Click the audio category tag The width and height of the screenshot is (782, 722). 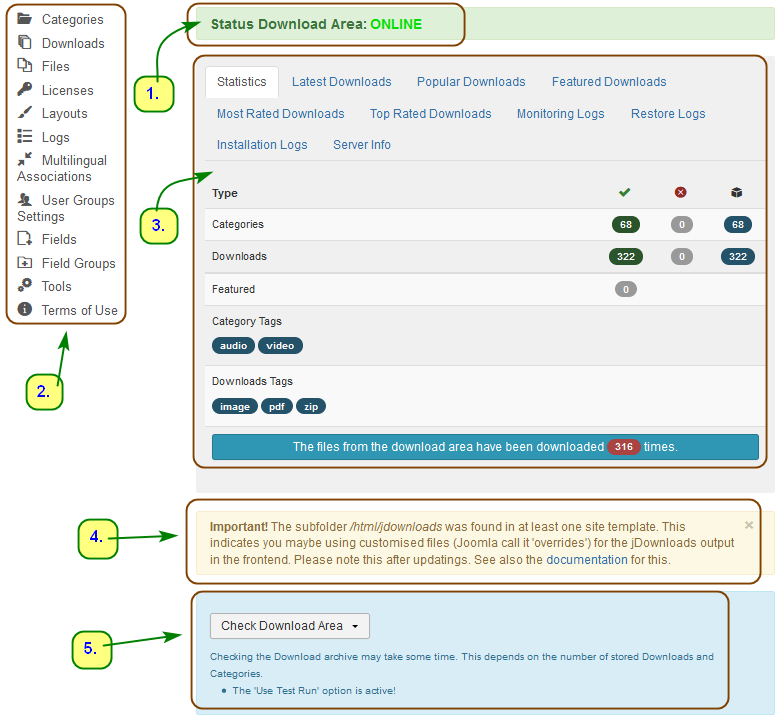pyautogui.click(x=233, y=346)
